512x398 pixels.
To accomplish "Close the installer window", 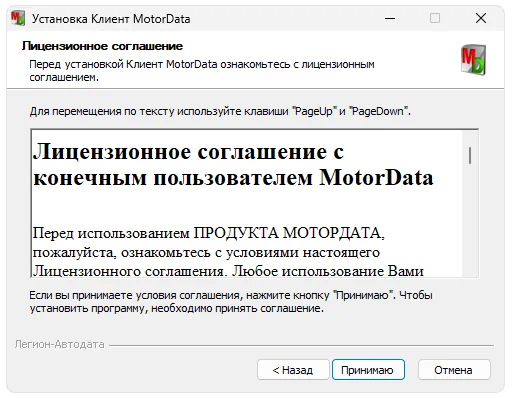I will point(481,18).
